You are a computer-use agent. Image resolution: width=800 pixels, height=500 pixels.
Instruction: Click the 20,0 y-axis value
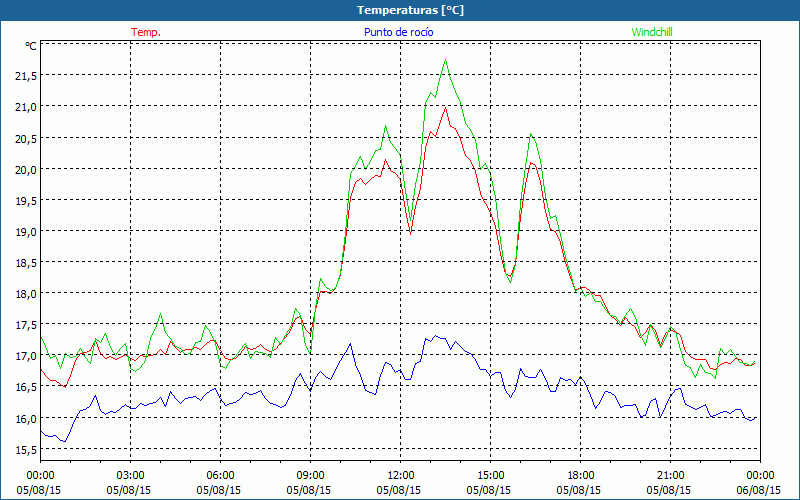26,169
